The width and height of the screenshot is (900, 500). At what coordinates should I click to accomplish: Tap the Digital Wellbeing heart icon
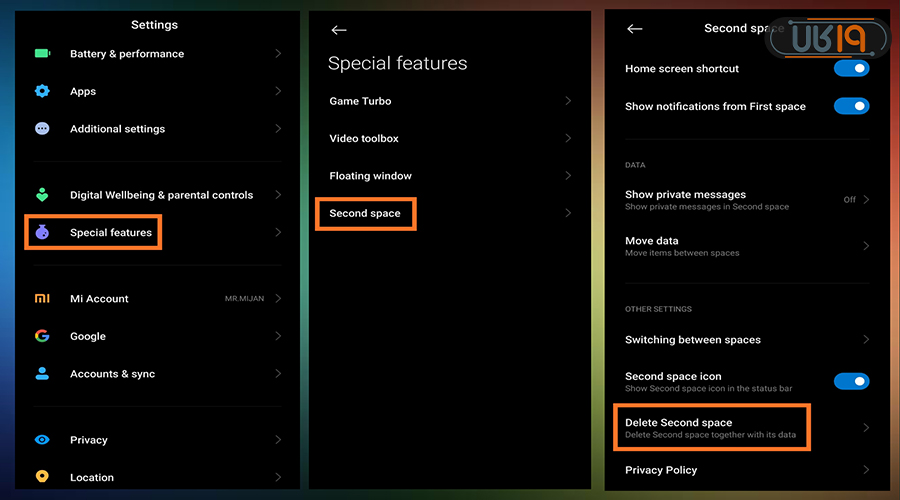click(42, 195)
